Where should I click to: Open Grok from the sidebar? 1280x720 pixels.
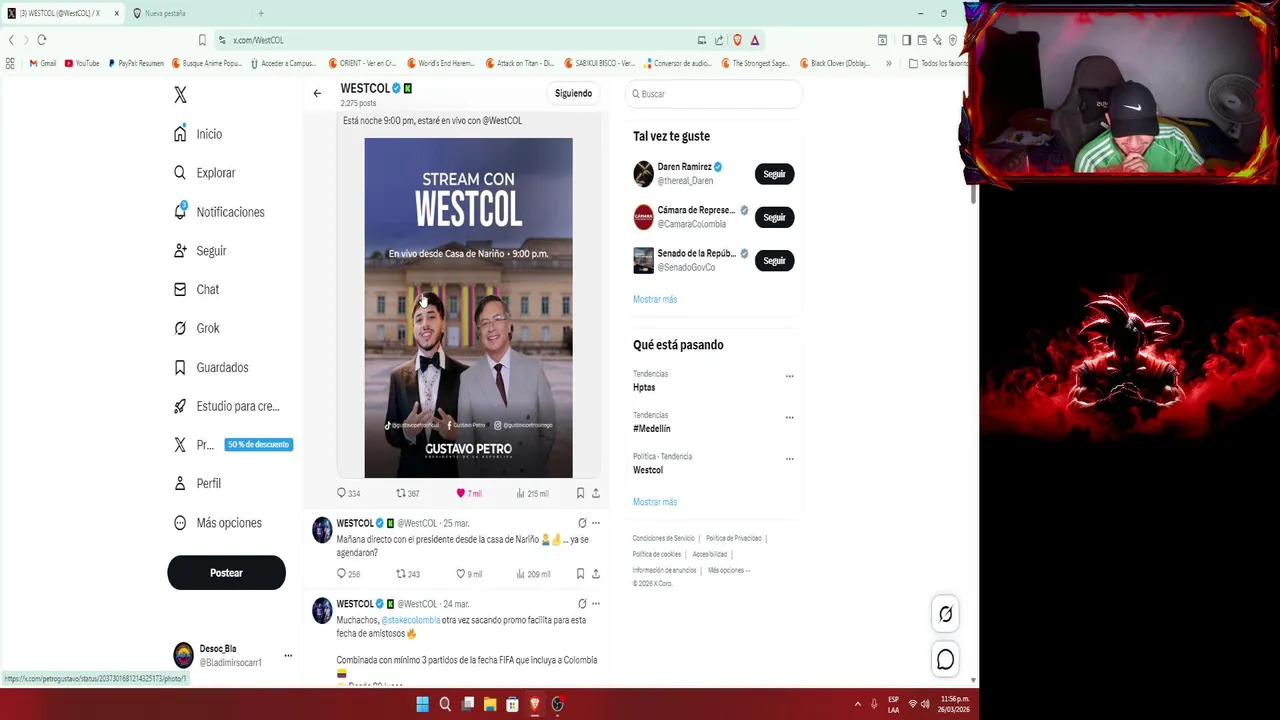click(196, 328)
